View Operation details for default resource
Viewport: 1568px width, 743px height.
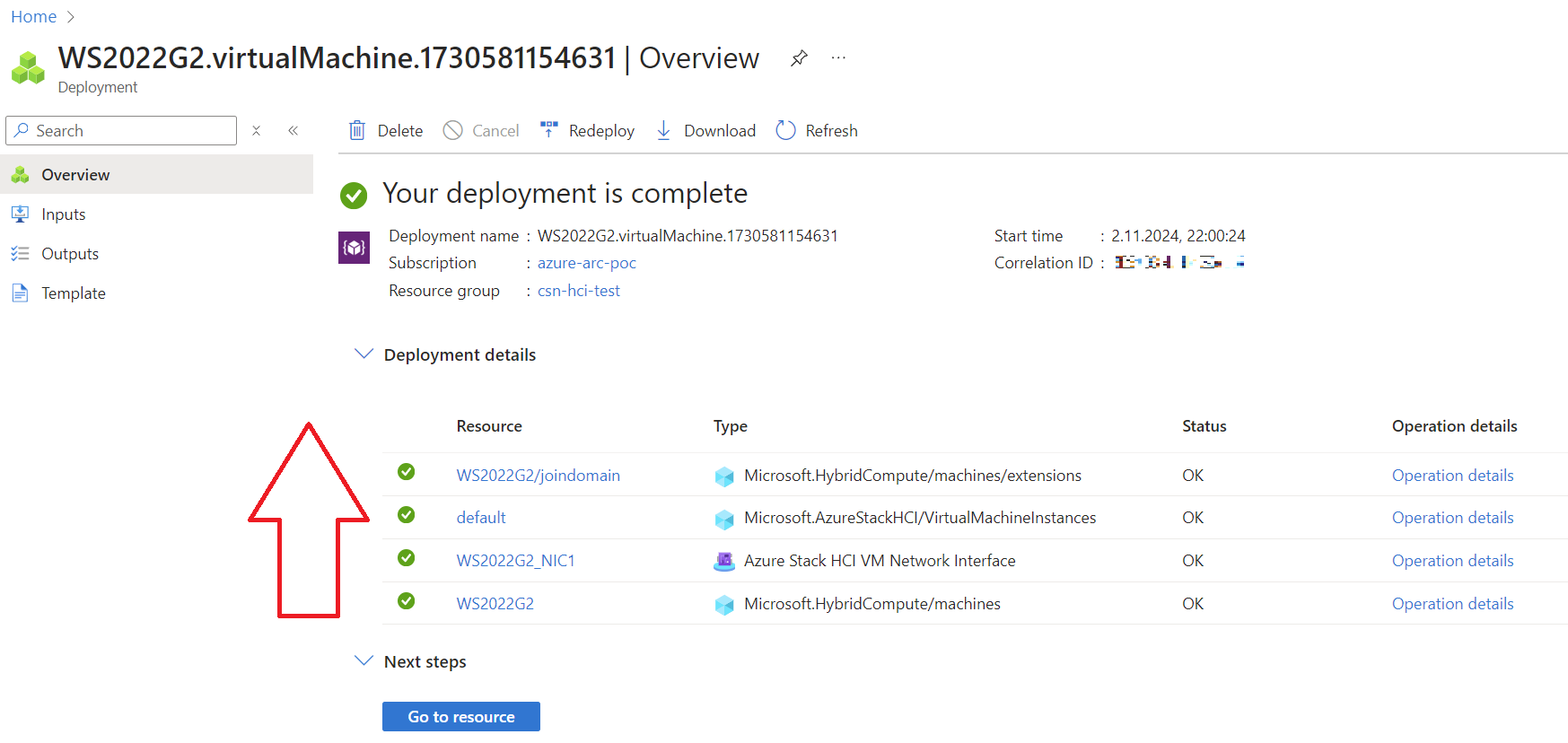coord(1453,518)
